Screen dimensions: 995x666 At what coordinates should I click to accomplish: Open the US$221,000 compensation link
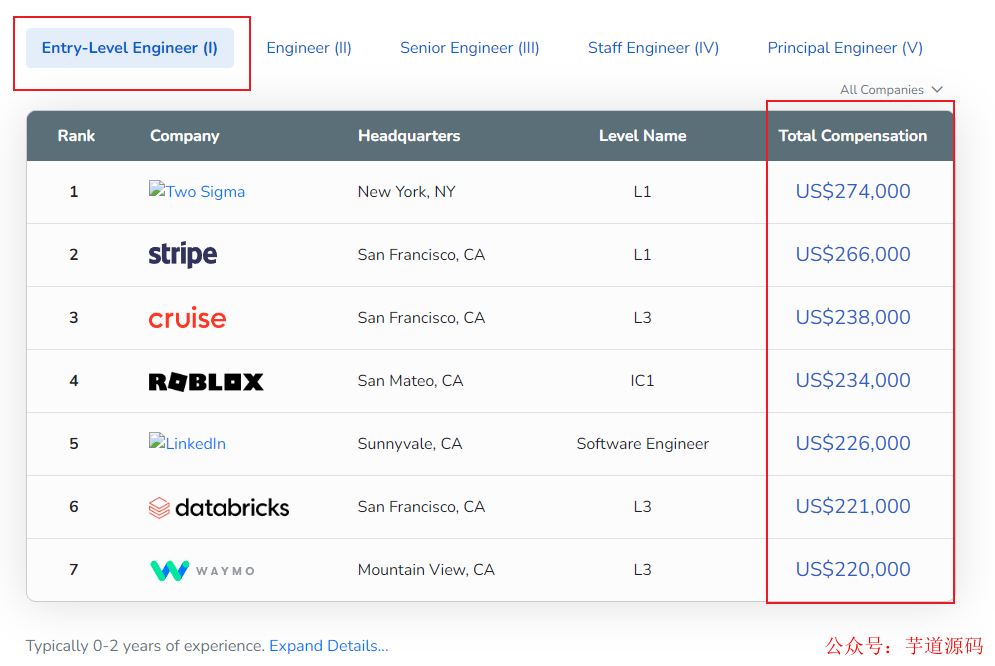[853, 506]
